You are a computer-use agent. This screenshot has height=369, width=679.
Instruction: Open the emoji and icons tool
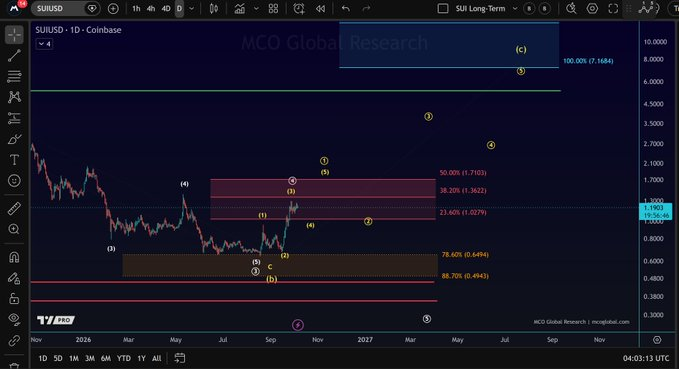[x=14, y=181]
